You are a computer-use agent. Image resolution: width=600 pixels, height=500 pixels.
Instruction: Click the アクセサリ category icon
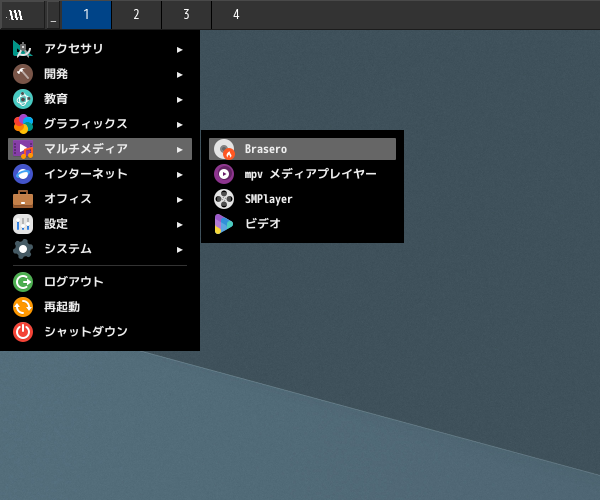pyautogui.click(x=23, y=49)
